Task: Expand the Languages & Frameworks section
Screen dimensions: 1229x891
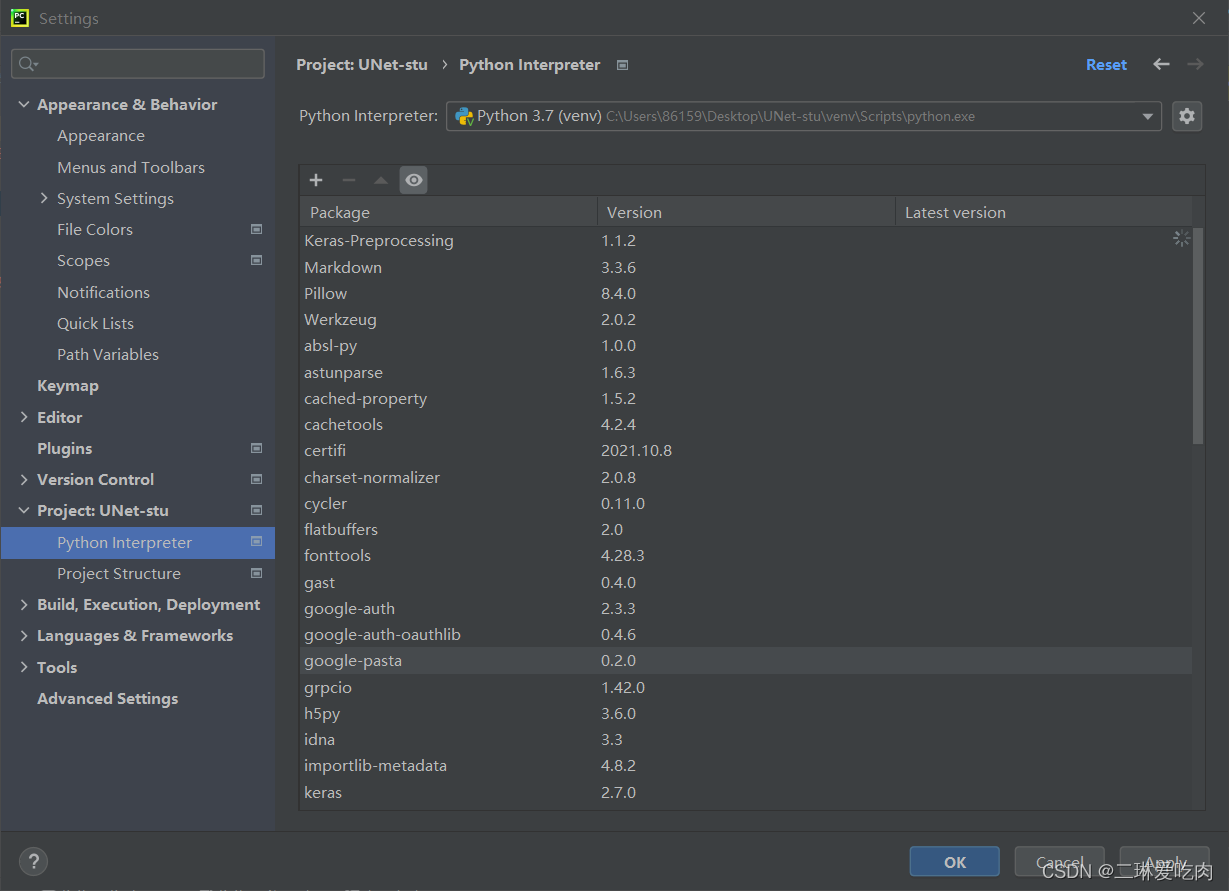Action: tap(24, 635)
